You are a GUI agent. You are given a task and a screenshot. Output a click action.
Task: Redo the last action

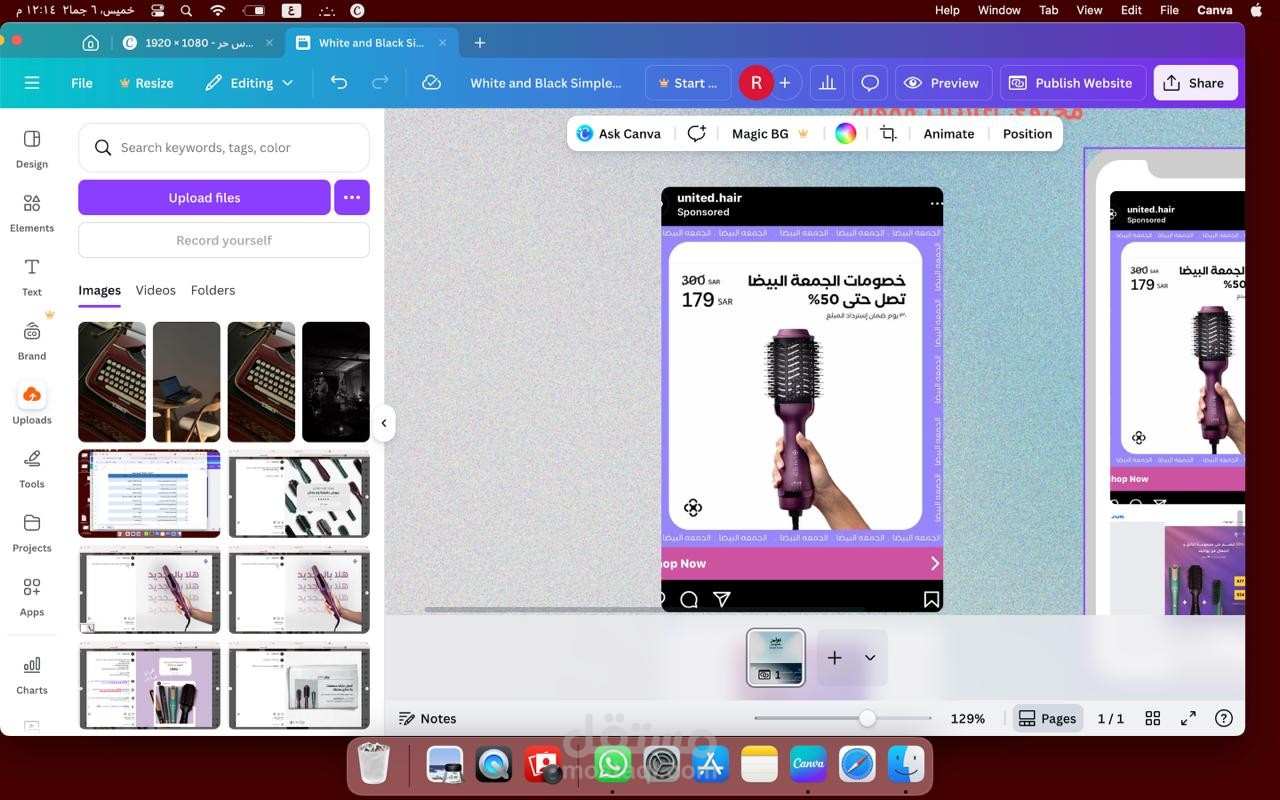click(x=380, y=83)
